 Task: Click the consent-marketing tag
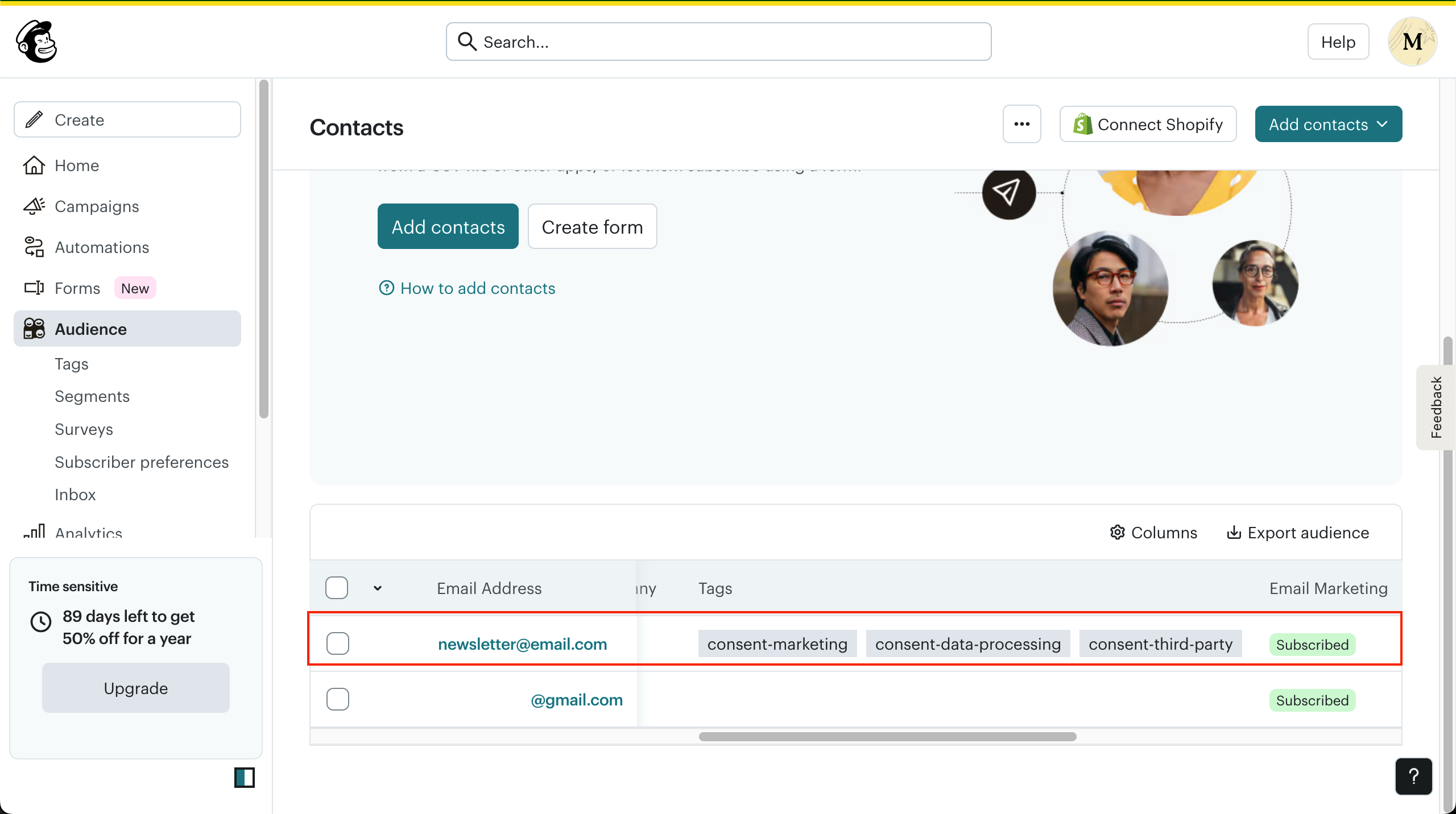pyautogui.click(x=777, y=643)
